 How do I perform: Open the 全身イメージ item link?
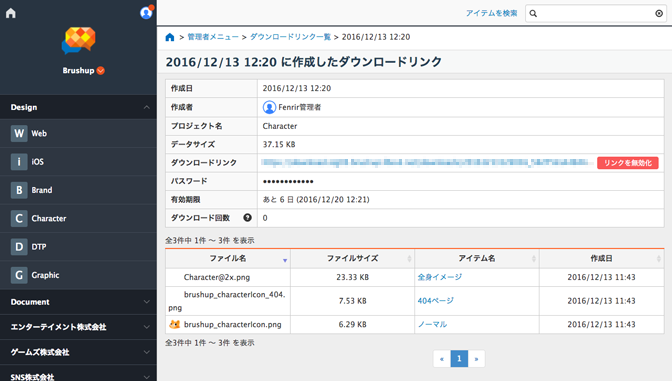tap(440, 277)
